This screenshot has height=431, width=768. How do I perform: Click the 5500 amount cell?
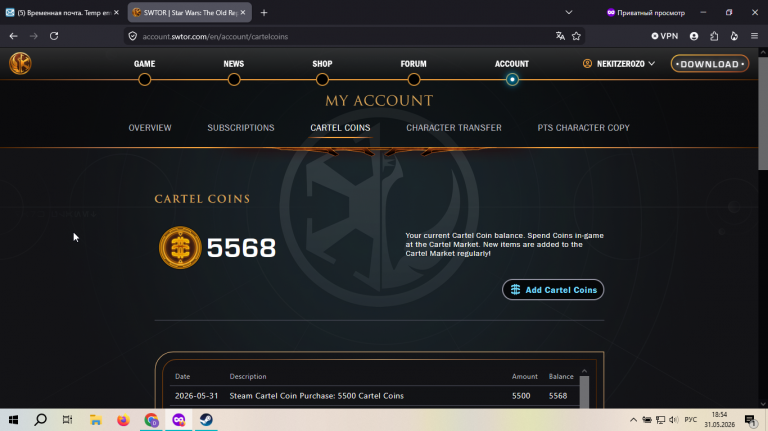point(521,396)
